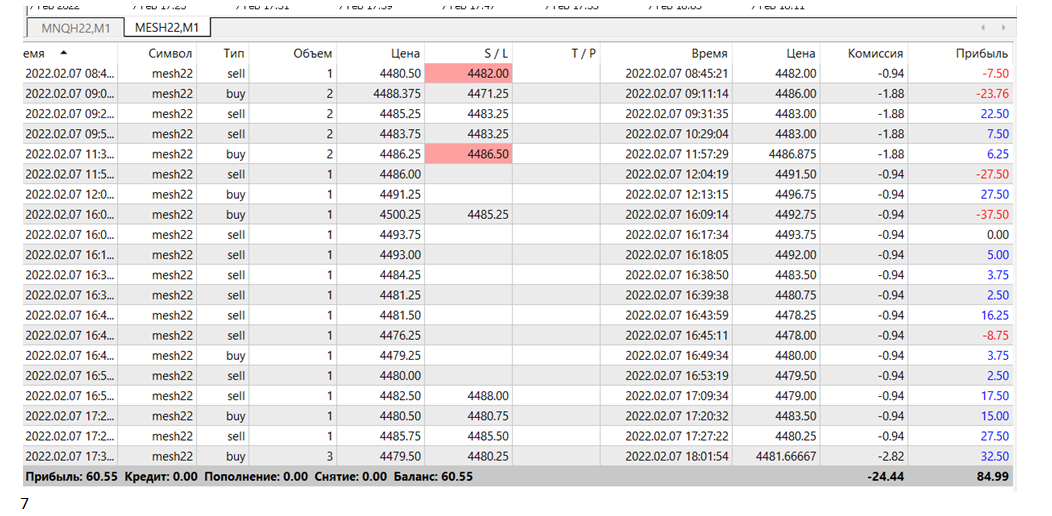This screenshot has height=516, width=1052.
Task: Sort by the Тип column header
Action: click(x=234, y=53)
